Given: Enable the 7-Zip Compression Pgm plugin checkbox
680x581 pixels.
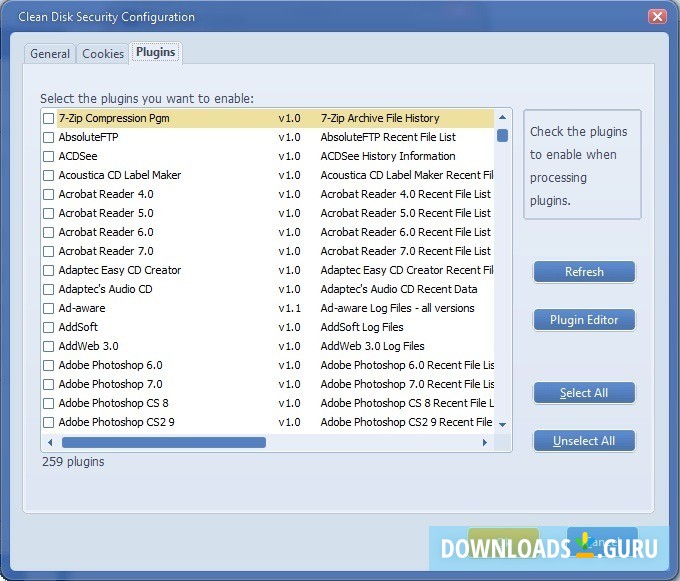Looking at the screenshot, I should point(49,118).
